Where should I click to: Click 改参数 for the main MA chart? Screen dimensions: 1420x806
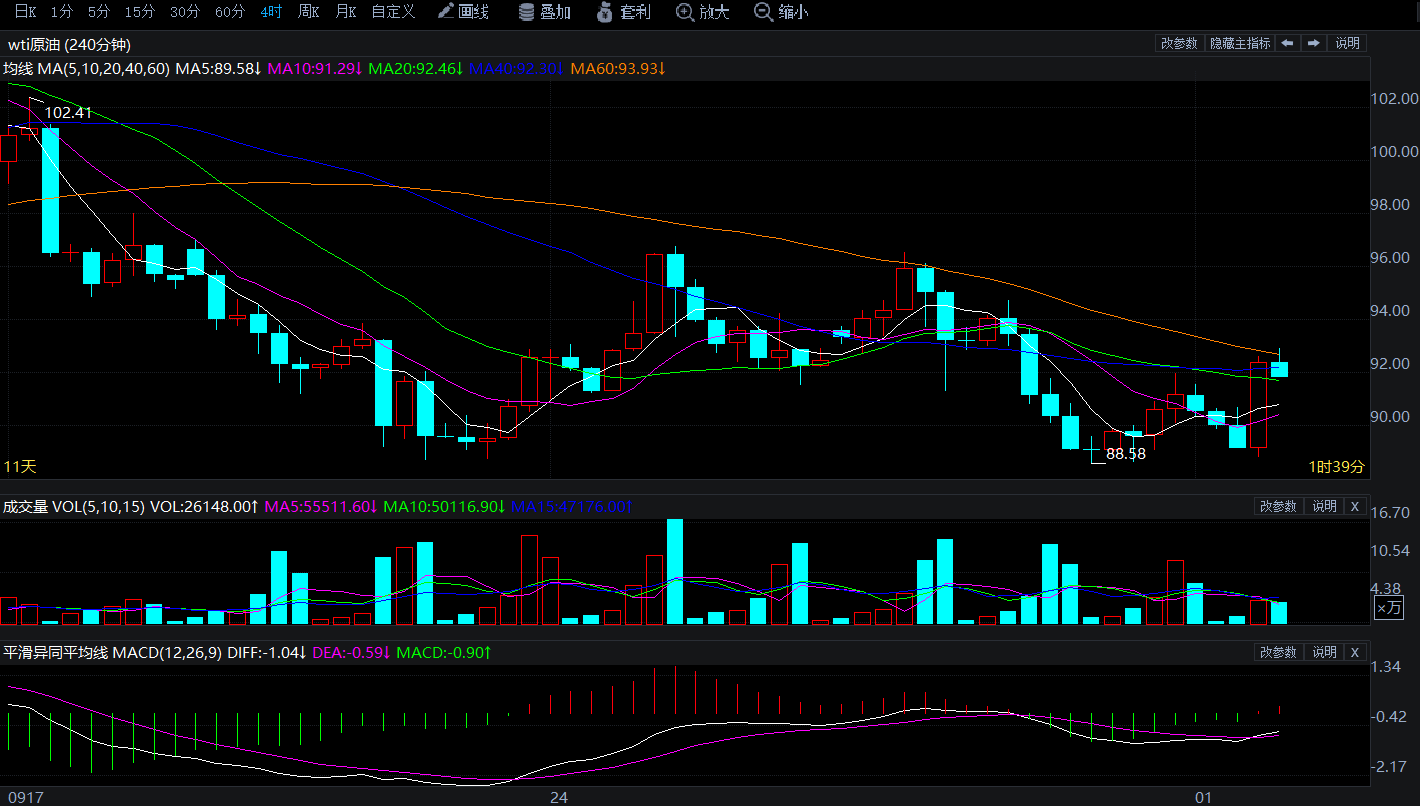[1179, 43]
